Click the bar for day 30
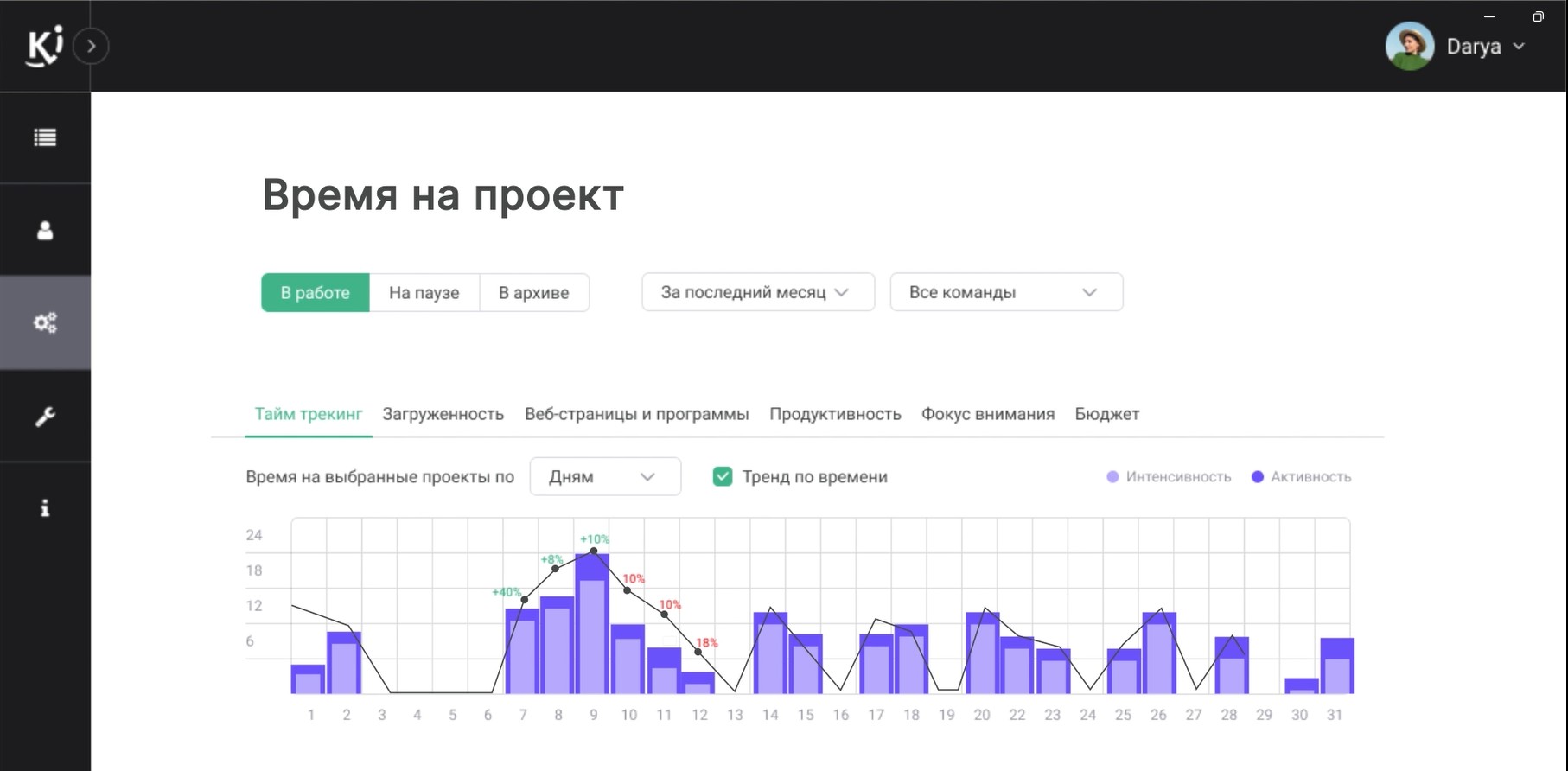 pyautogui.click(x=1302, y=686)
